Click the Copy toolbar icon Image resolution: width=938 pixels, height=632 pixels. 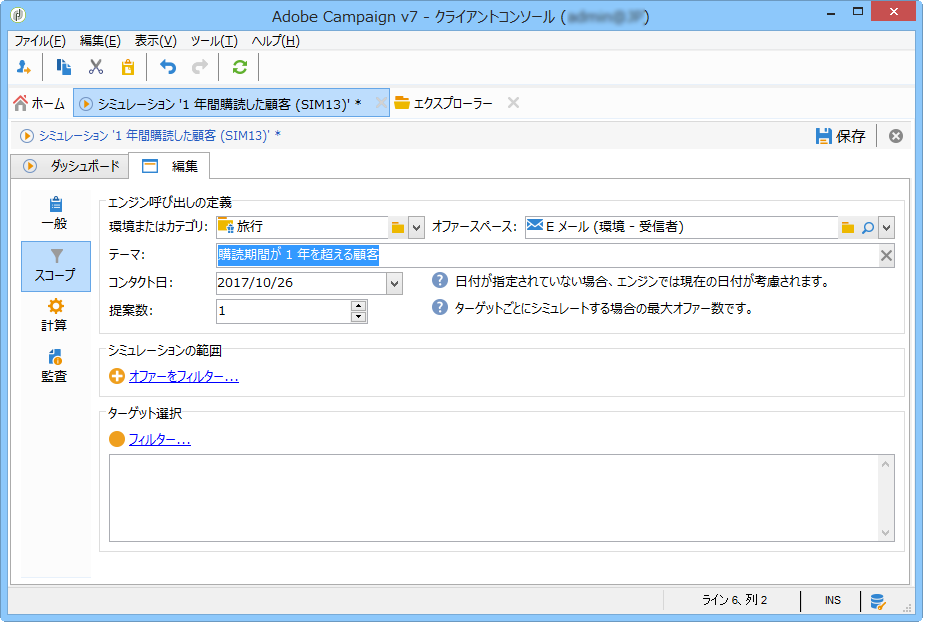[x=63, y=67]
